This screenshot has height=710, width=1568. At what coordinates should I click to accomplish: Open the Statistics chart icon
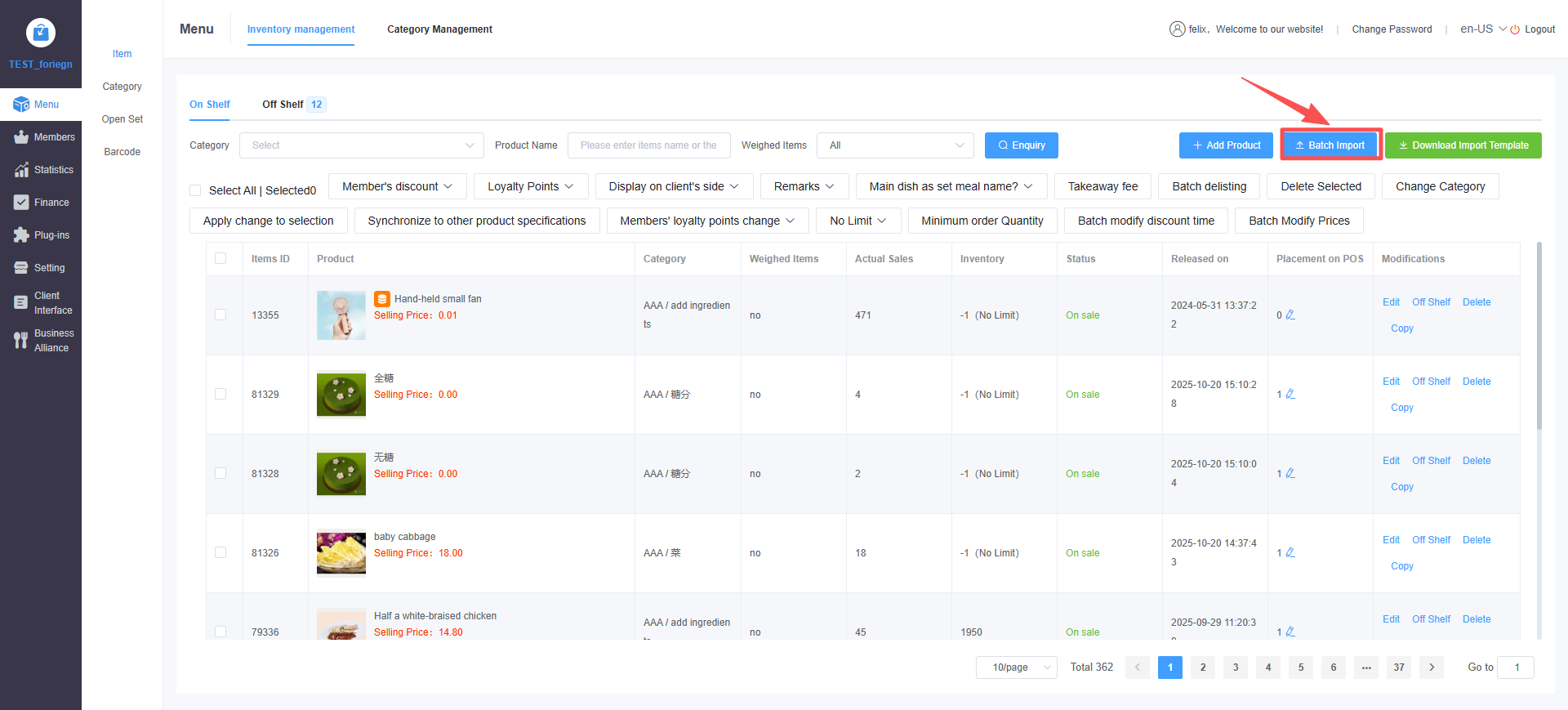click(x=21, y=170)
